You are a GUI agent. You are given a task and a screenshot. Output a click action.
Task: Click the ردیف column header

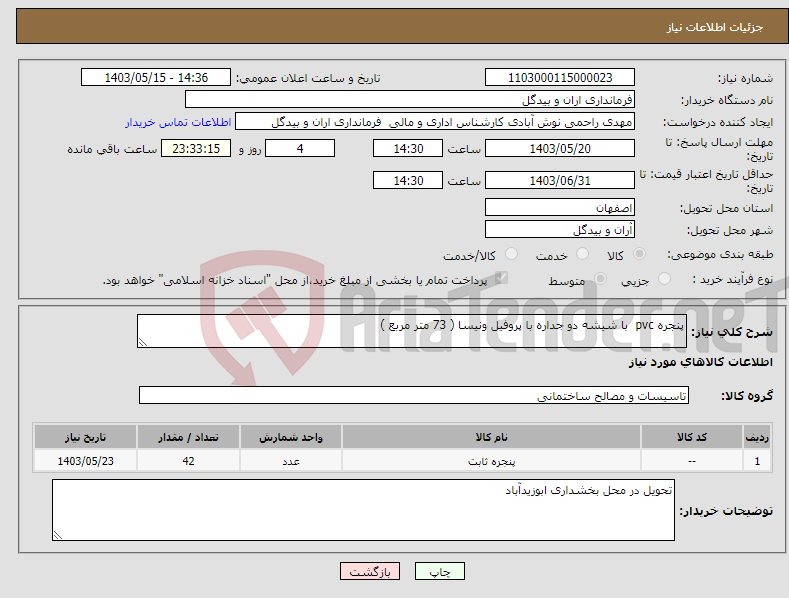[757, 437]
